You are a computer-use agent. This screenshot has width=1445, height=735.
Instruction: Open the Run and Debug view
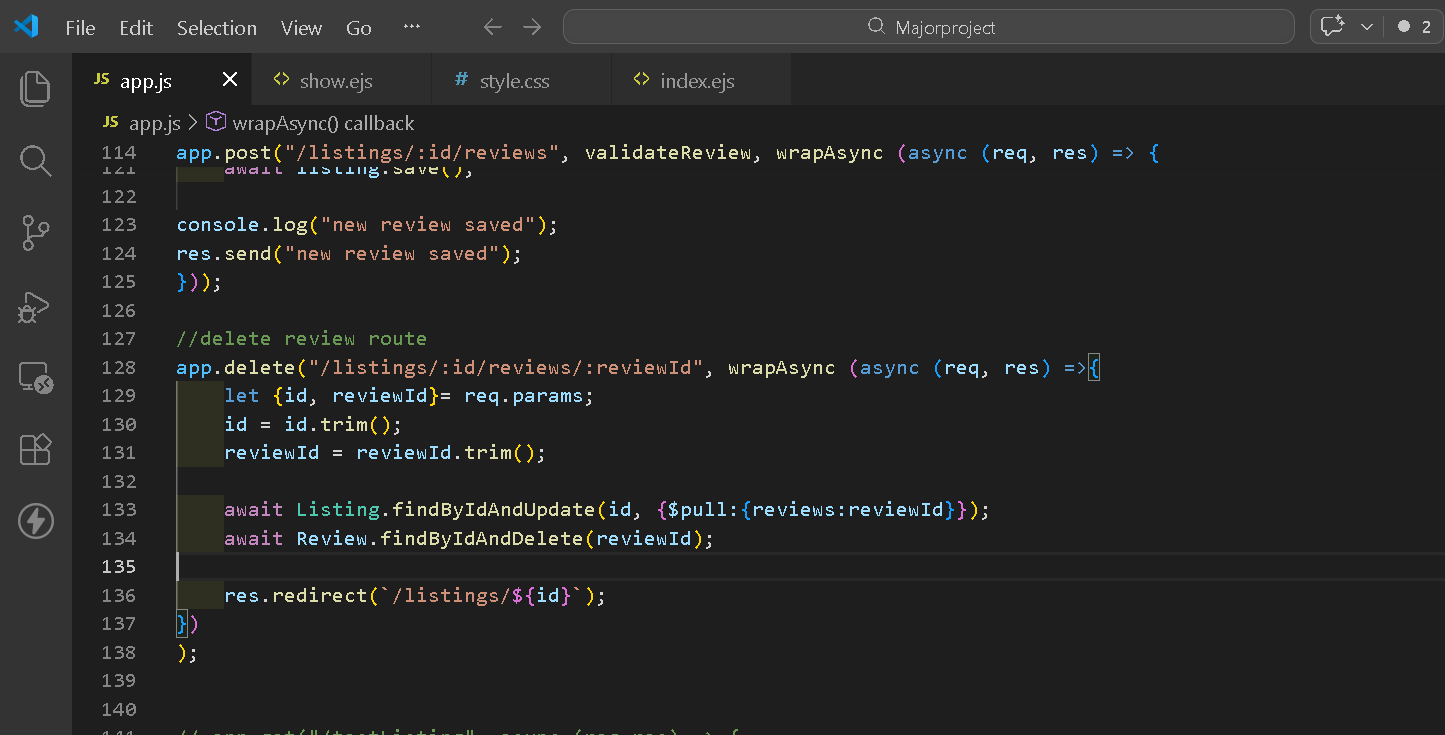point(35,306)
